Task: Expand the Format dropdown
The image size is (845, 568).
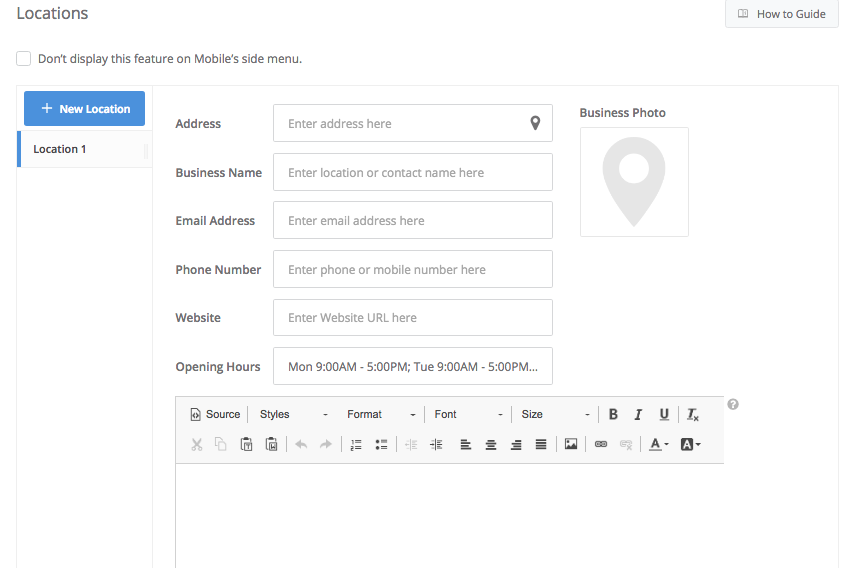Action: (x=380, y=415)
